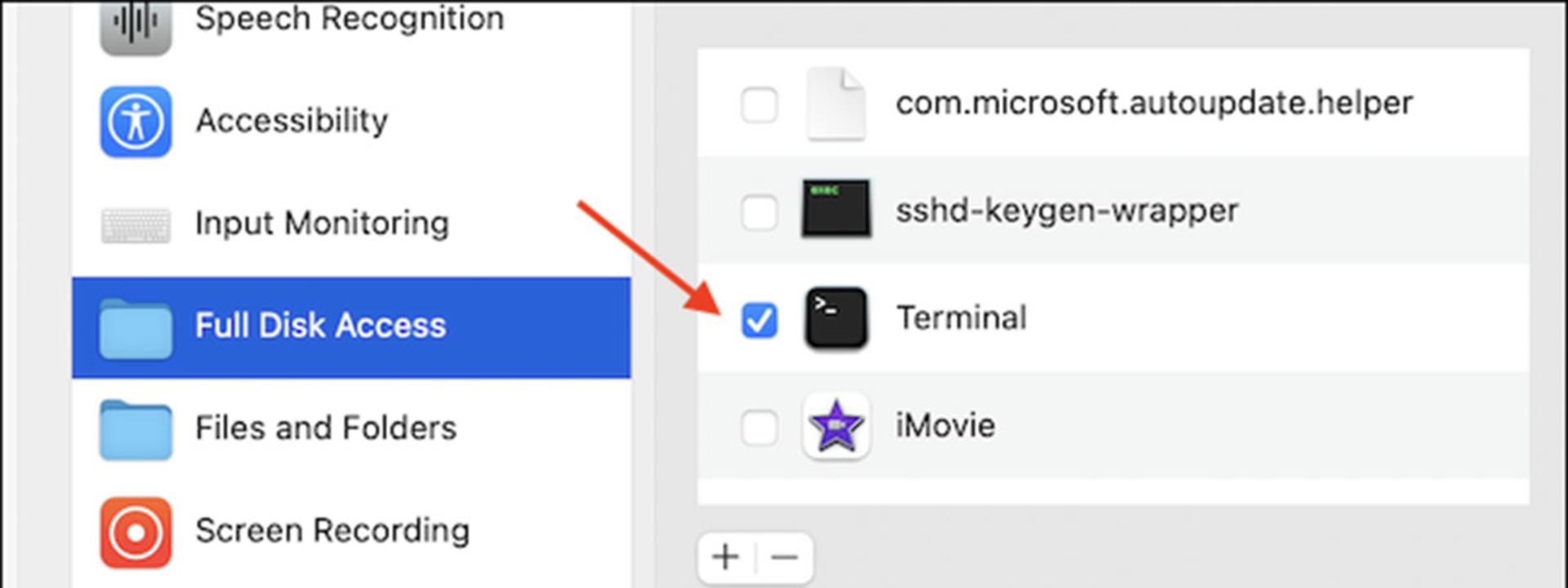1568x588 pixels.
Task: Select the Terminal row label
Action: [961, 318]
